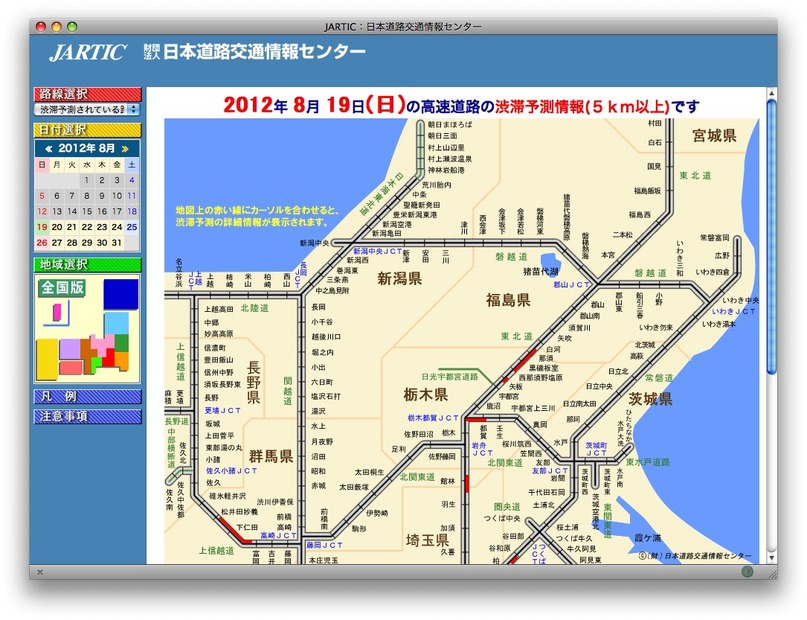Click greyed date 4 in calendar

[x=132, y=180]
